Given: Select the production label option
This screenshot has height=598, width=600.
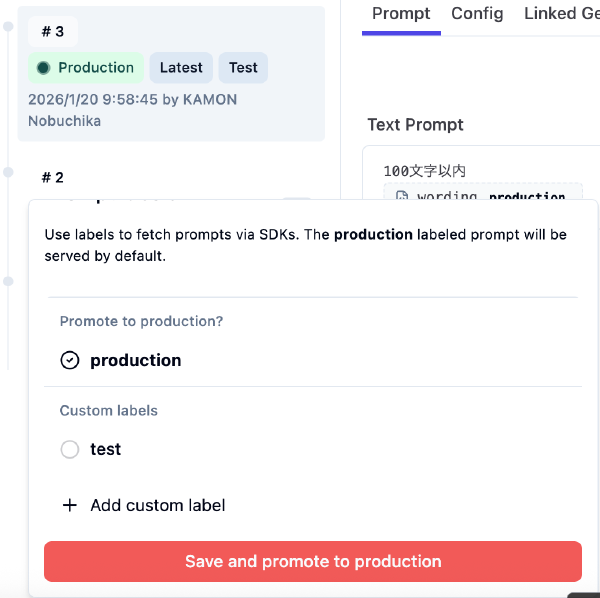Looking at the screenshot, I should [136, 360].
